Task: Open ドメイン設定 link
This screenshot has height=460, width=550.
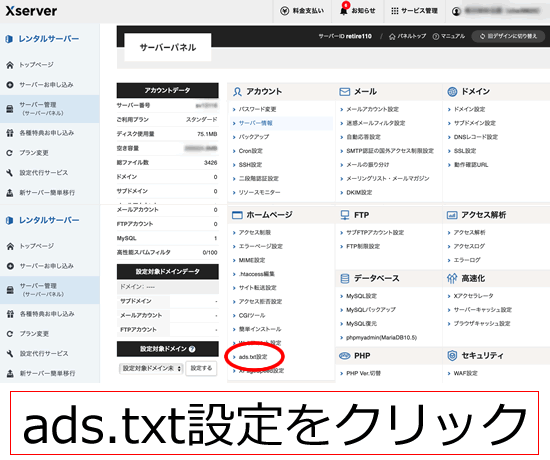Action: [x=469, y=109]
